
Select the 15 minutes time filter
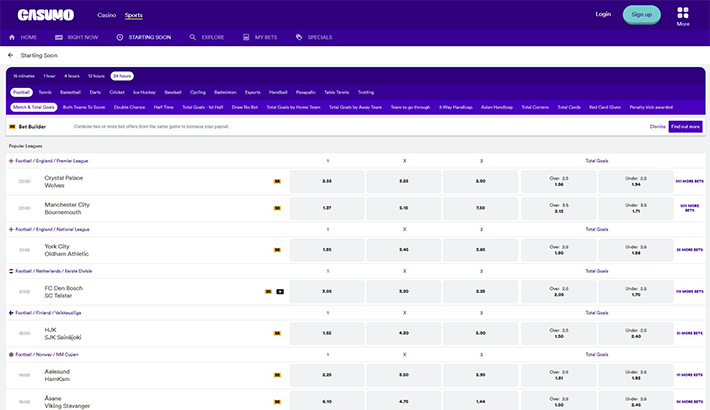pos(24,76)
